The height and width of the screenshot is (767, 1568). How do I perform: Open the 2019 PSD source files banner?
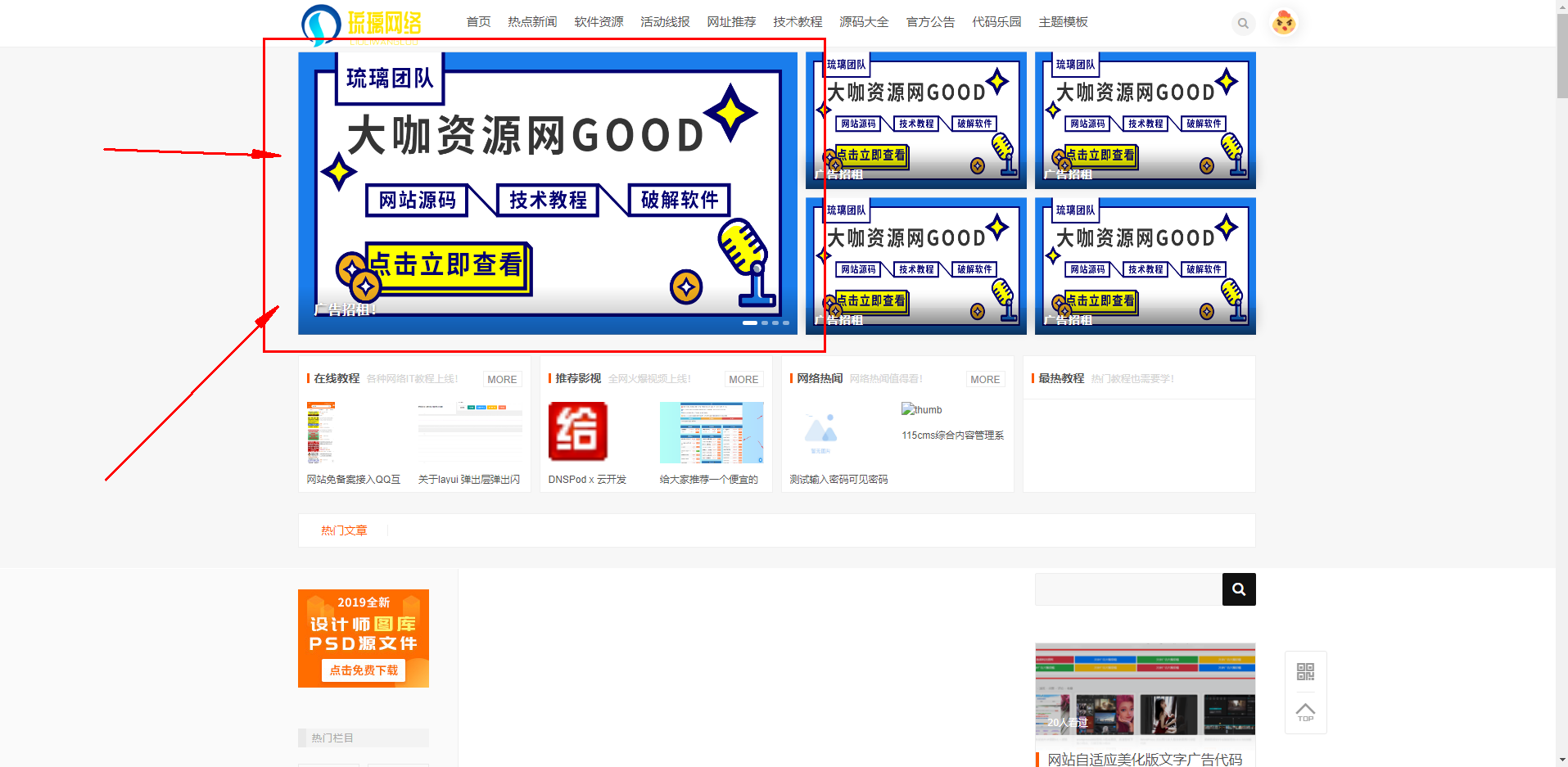point(364,638)
